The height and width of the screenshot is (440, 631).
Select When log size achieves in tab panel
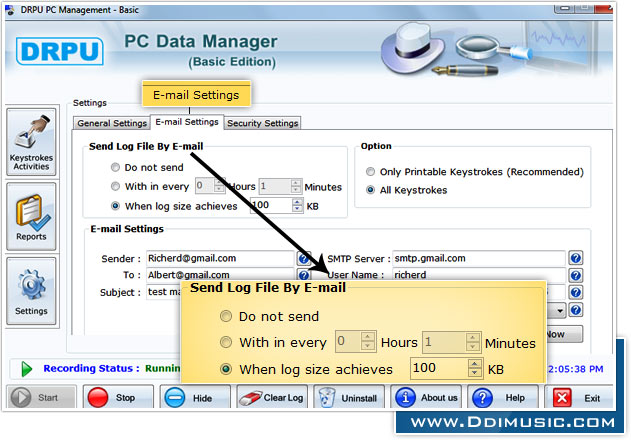point(115,206)
